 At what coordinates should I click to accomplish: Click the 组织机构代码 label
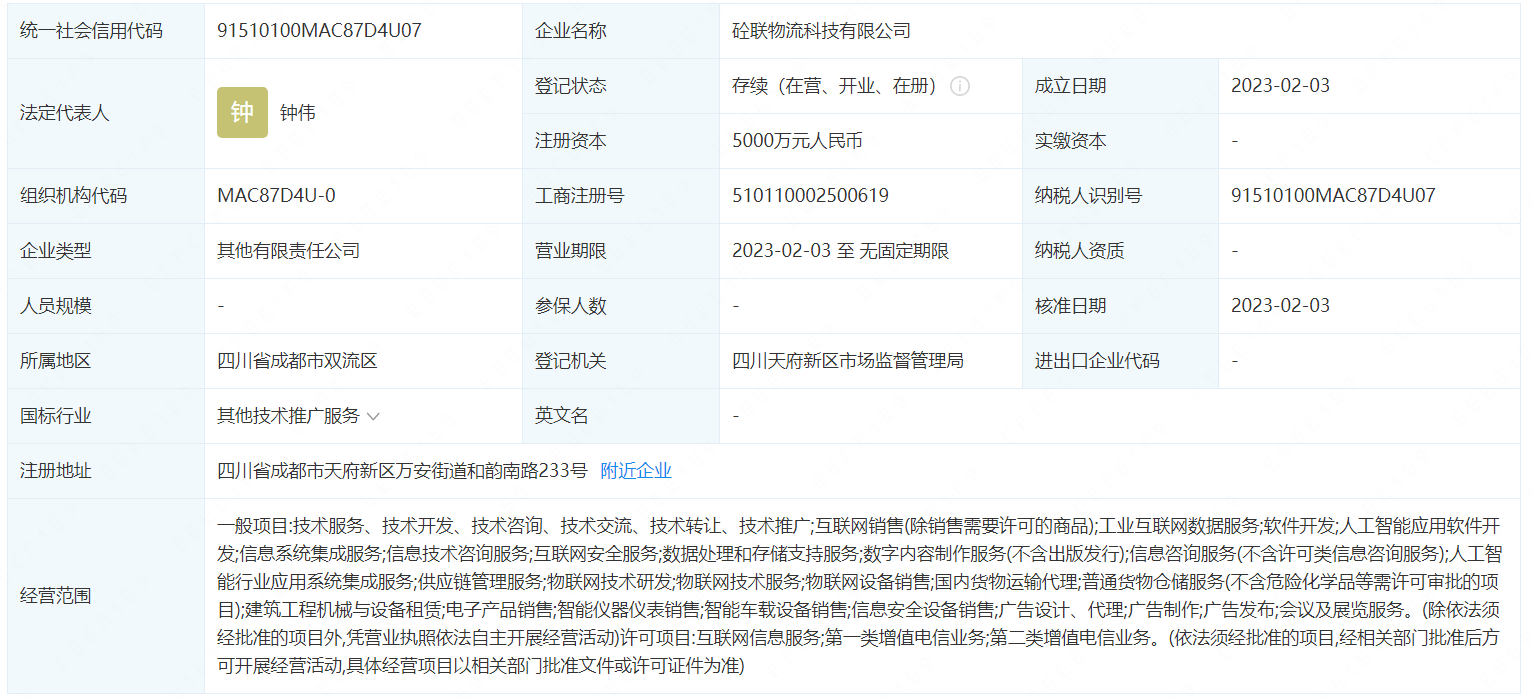[74, 196]
